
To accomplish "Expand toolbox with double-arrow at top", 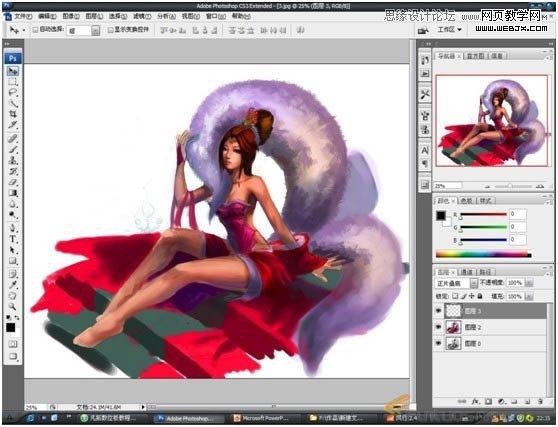I will (7, 44).
